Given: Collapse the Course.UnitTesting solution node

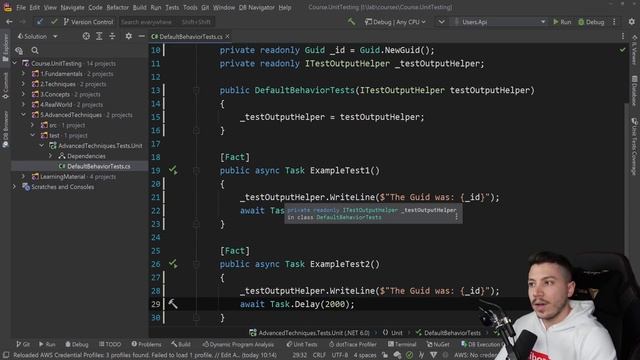Looking at the screenshot, I should [x=15, y=63].
